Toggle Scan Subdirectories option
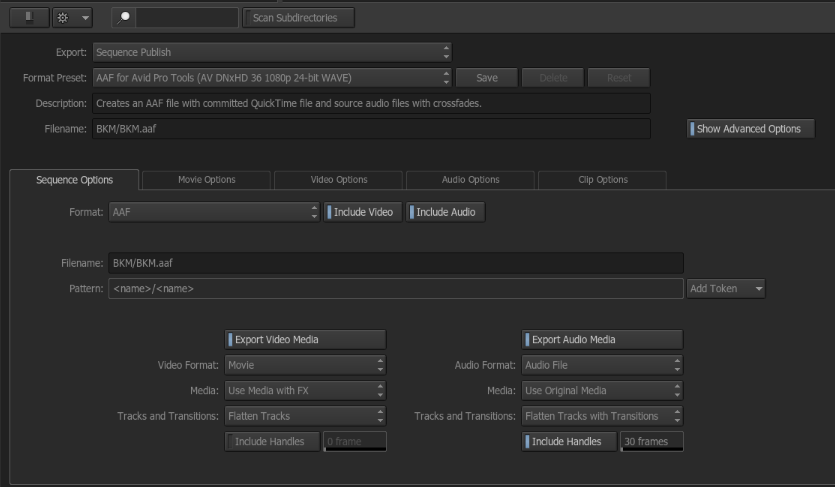835x487 pixels. [x=295, y=17]
